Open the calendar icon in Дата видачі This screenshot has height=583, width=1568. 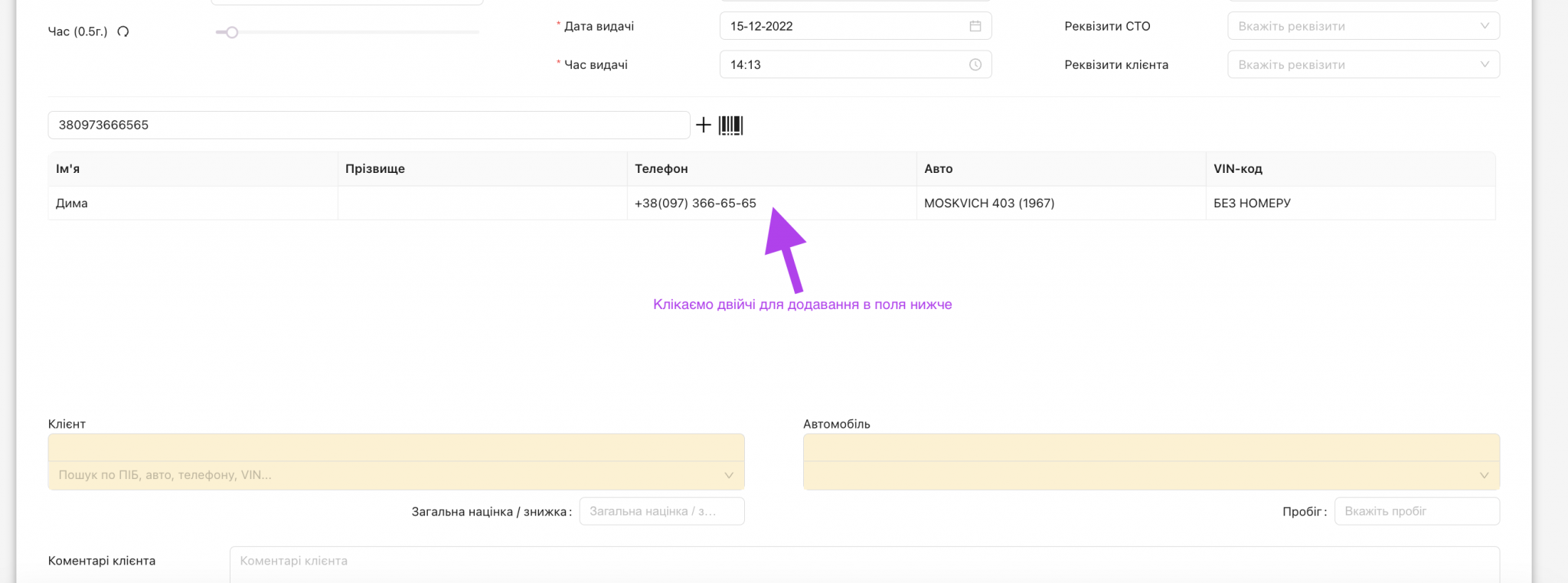coord(975,26)
